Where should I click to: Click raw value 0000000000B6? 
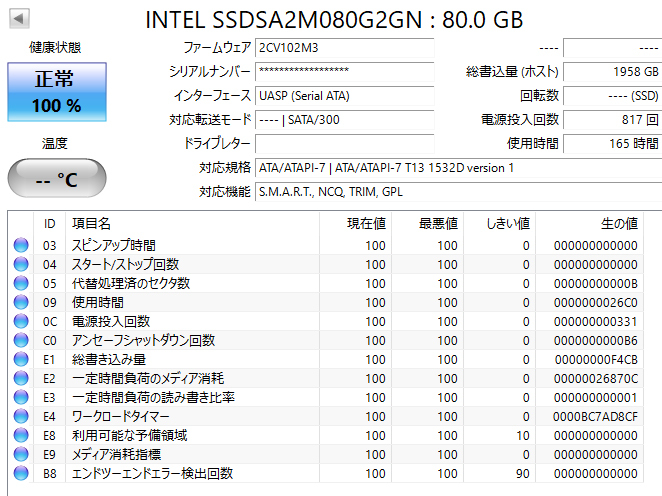[596, 341]
